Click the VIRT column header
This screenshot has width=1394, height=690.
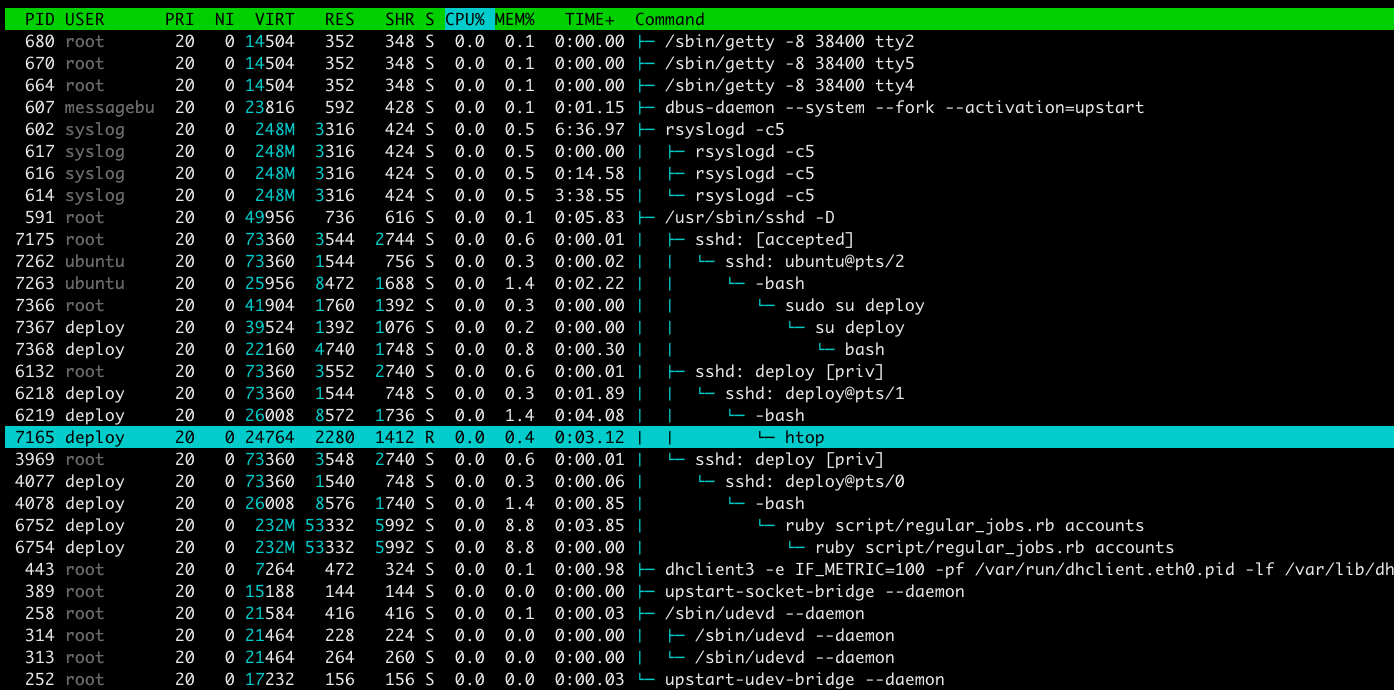[274, 19]
